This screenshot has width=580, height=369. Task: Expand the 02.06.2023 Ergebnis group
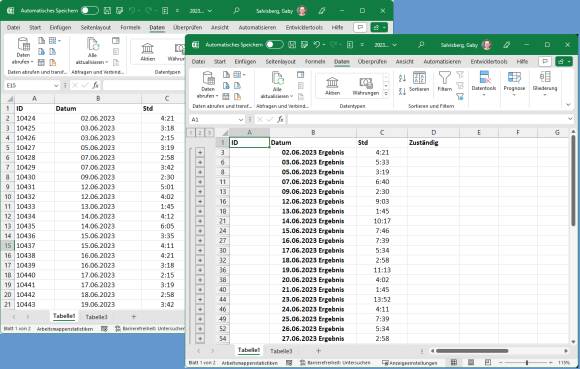point(200,152)
